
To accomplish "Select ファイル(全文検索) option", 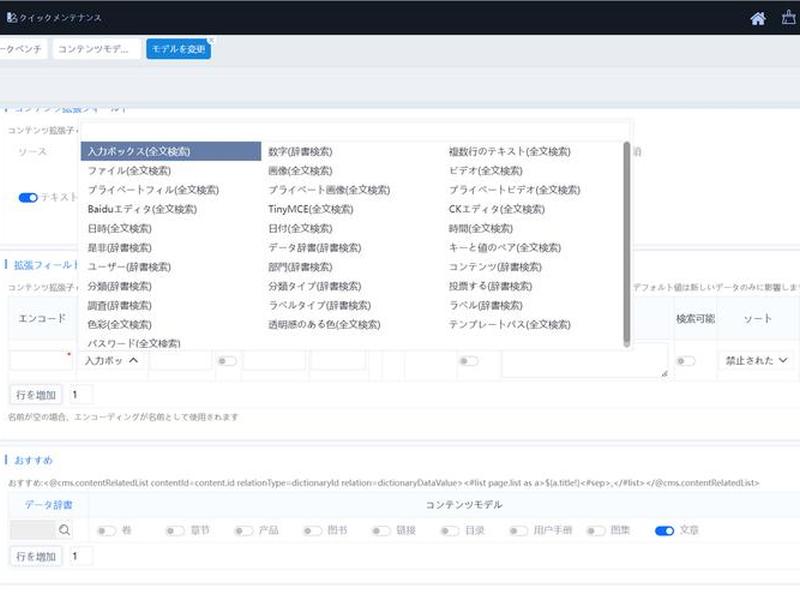I will click(129, 170).
